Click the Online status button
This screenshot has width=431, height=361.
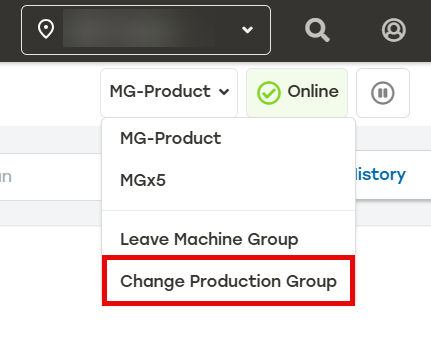[x=297, y=93]
